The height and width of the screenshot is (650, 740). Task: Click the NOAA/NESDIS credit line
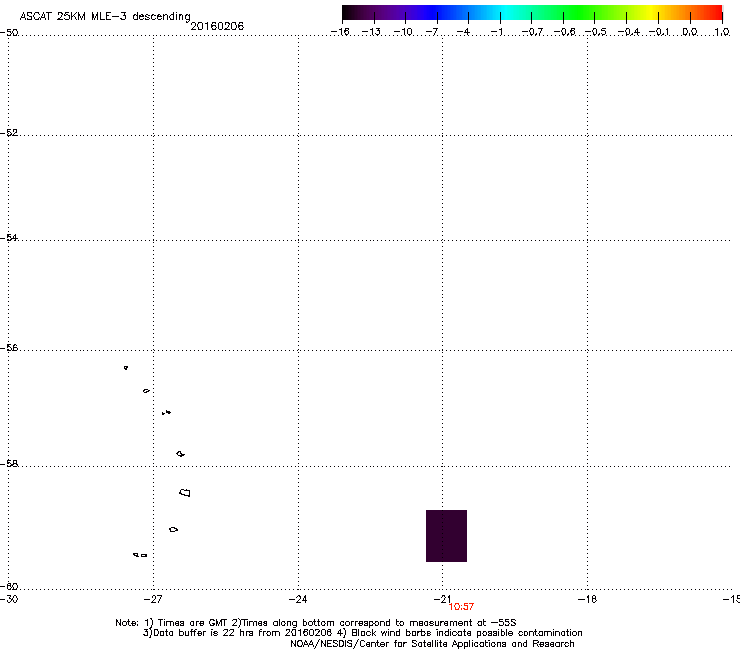432,644
